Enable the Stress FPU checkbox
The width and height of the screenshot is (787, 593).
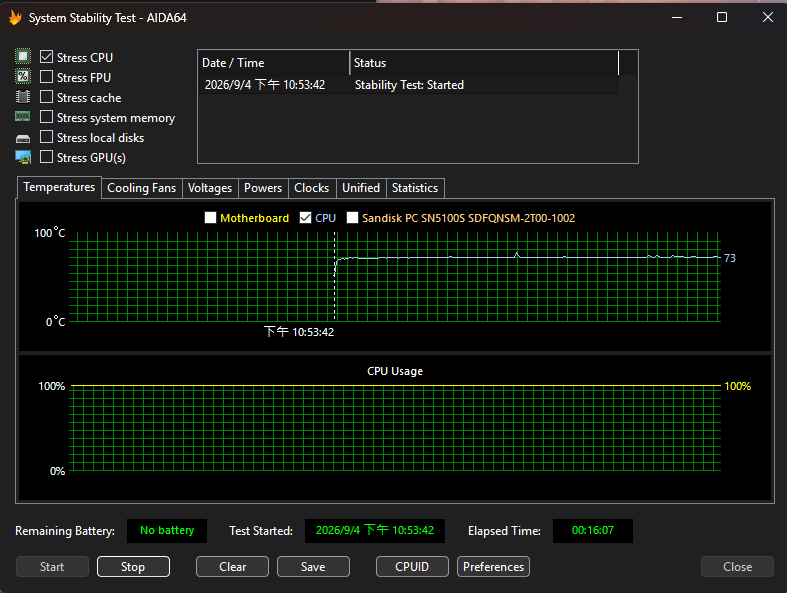[x=46, y=77]
